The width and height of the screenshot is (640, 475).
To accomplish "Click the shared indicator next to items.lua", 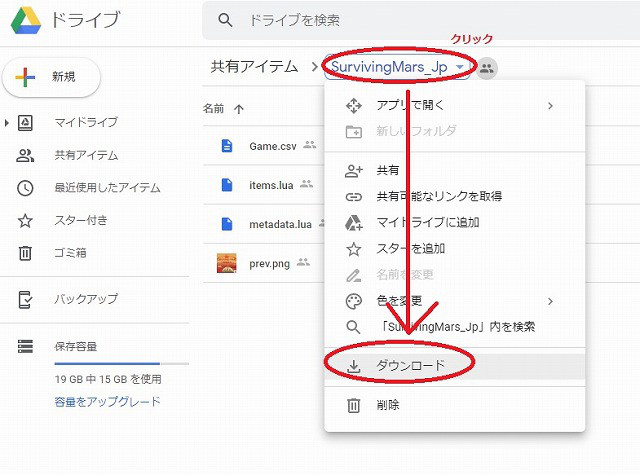I will point(306,184).
